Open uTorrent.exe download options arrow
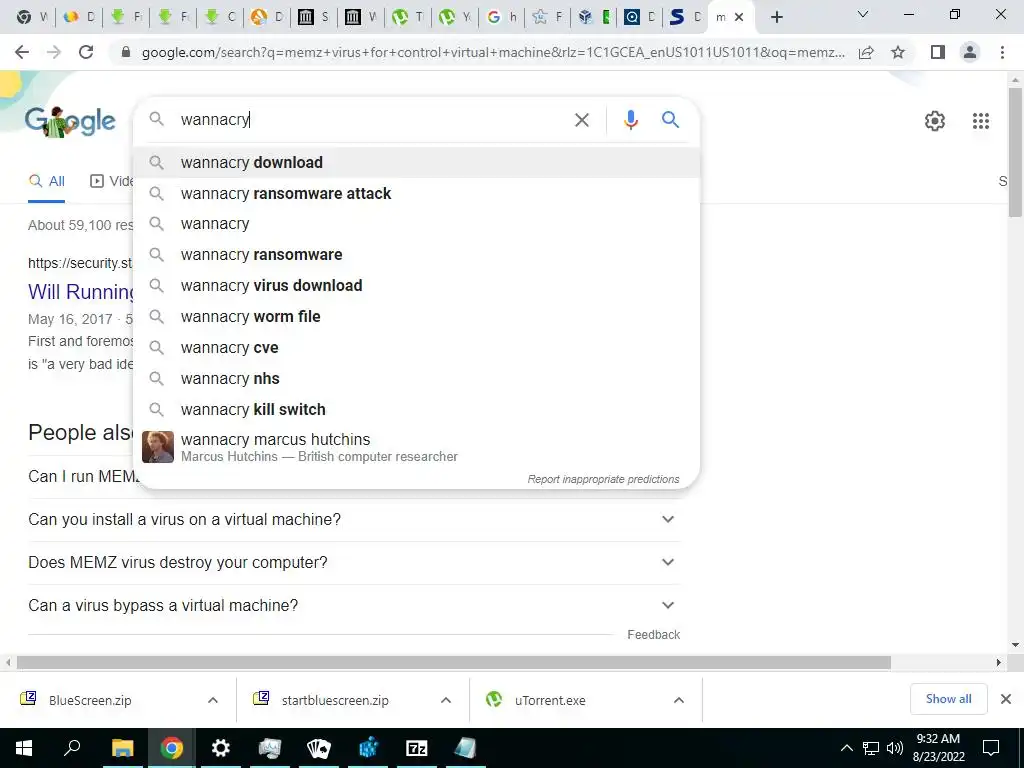The width and height of the screenshot is (1024, 768). [679, 700]
